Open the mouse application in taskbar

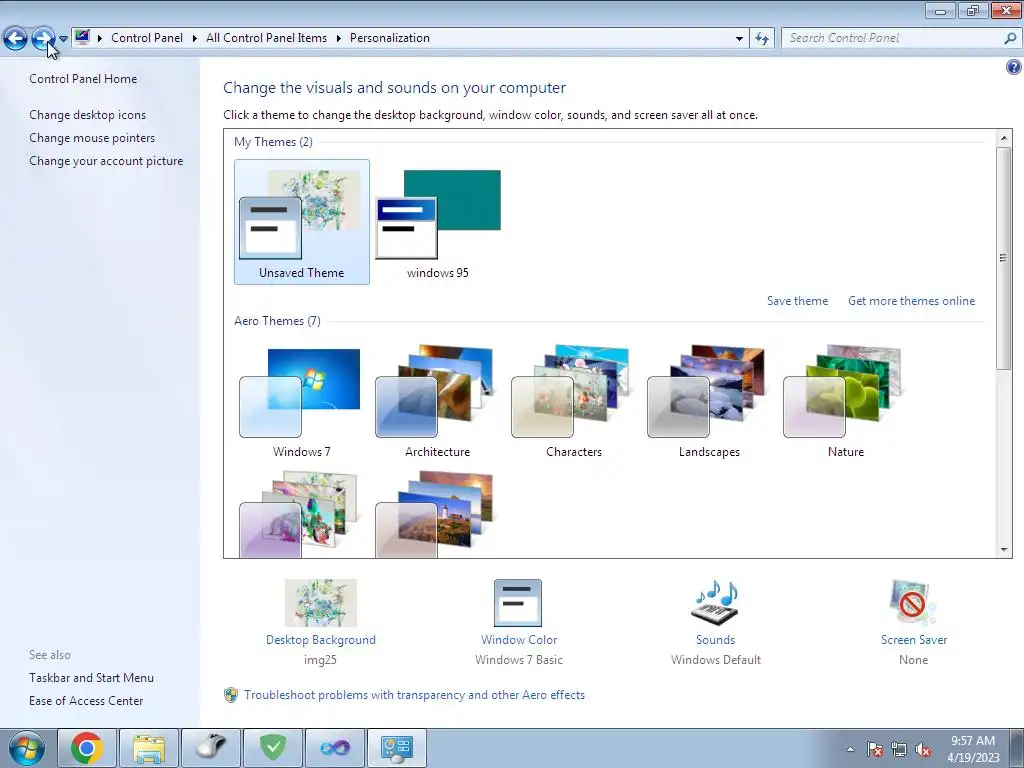point(211,748)
